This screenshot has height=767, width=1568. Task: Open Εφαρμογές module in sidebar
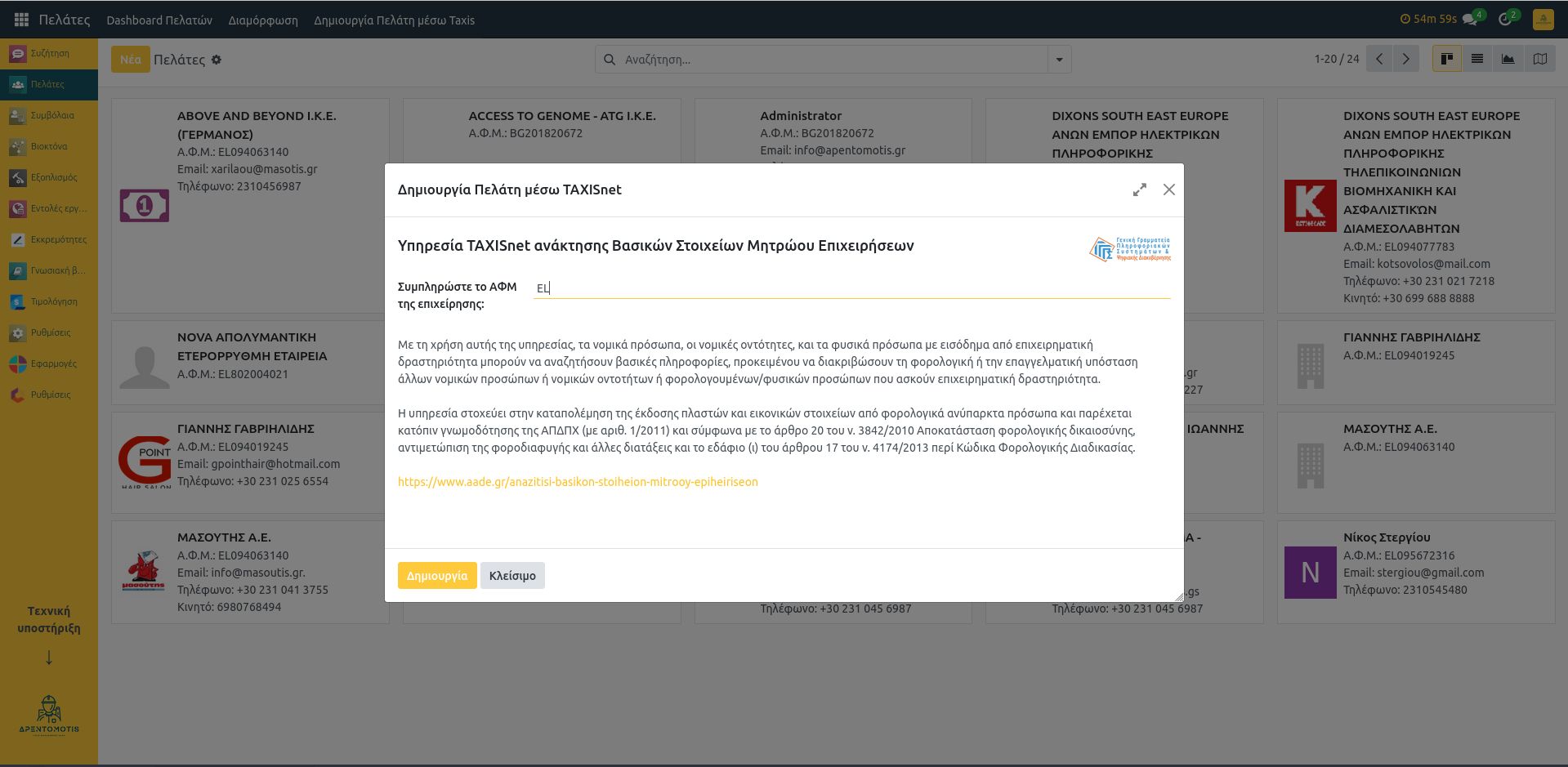(49, 363)
